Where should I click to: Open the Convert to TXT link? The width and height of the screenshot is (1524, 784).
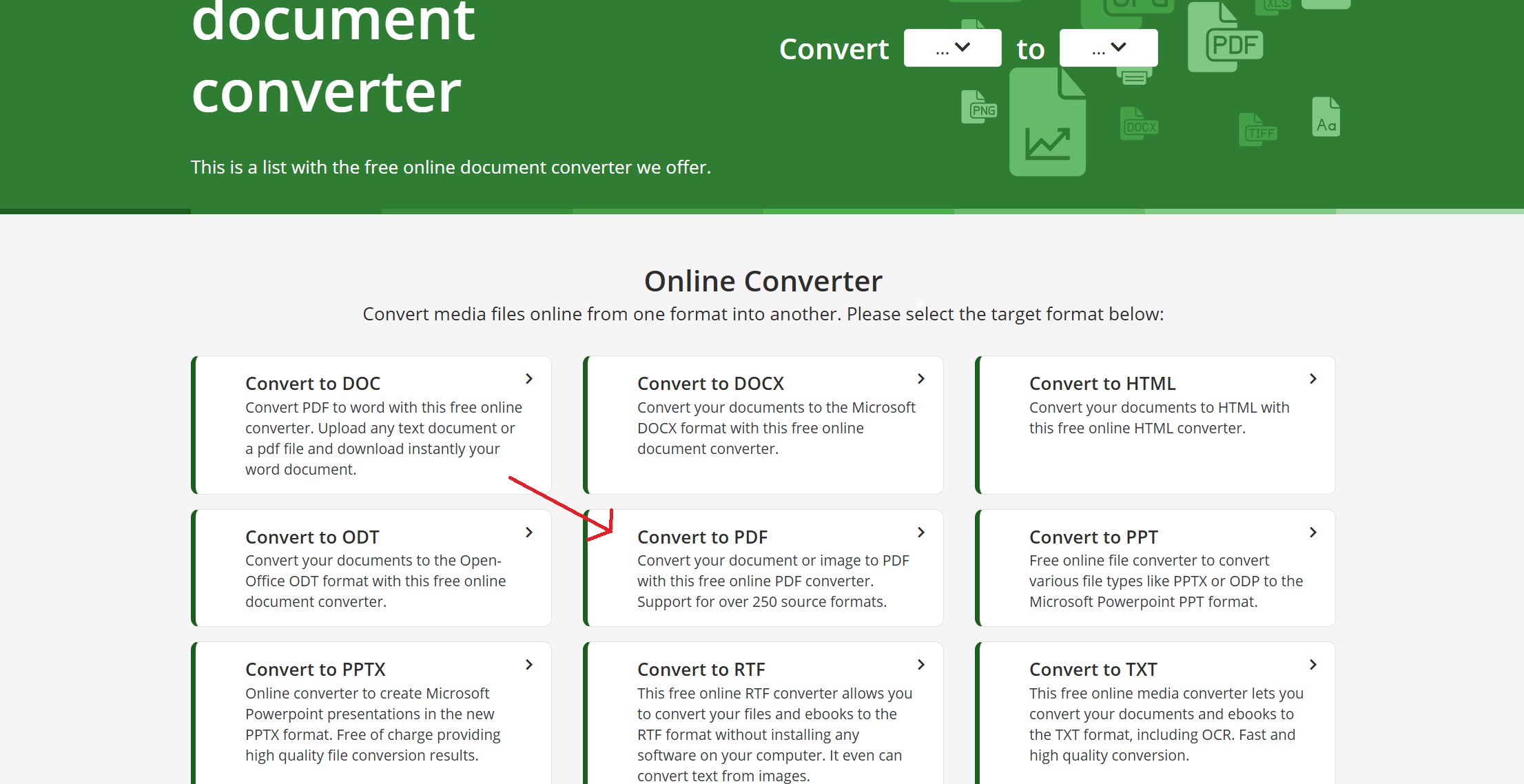tap(1093, 670)
